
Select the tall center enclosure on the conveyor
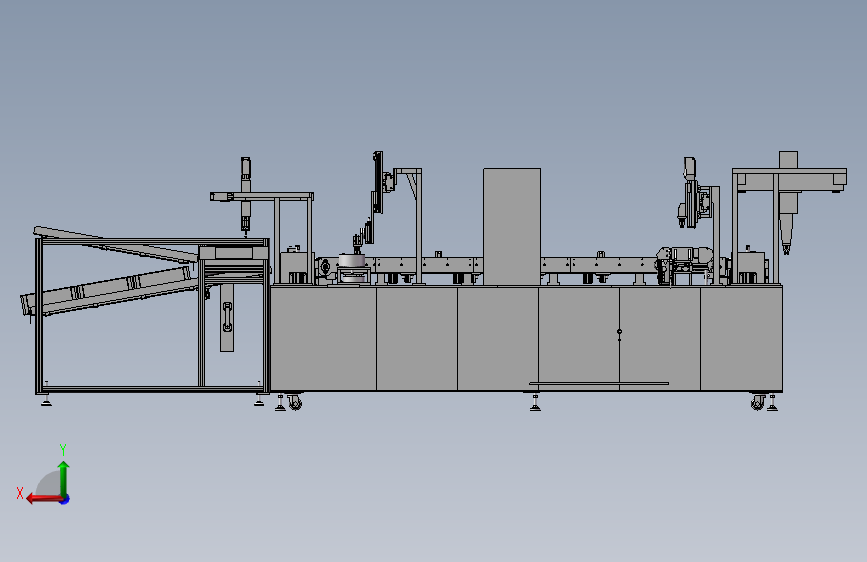(512, 227)
